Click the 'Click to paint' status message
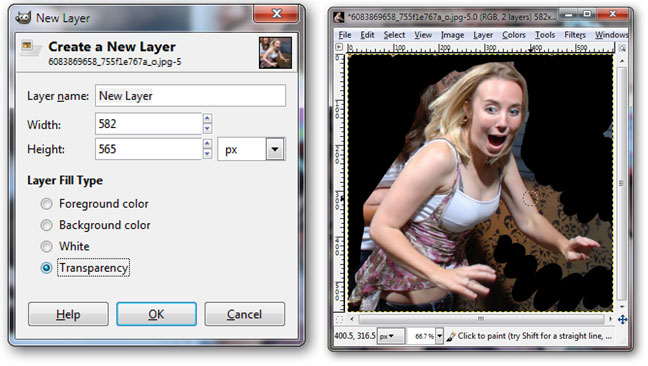This screenshot has width=648, height=366. point(534,336)
